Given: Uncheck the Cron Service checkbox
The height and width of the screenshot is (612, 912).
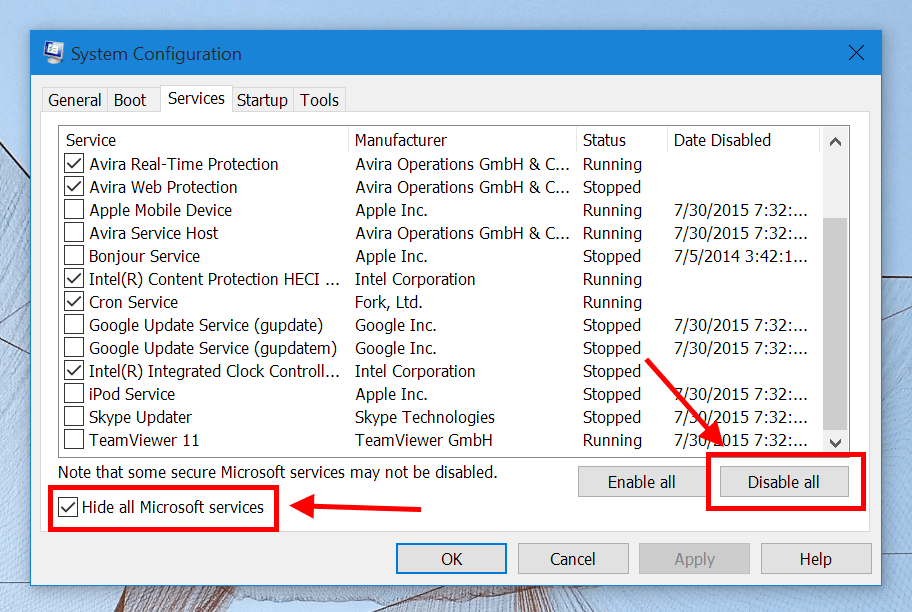Looking at the screenshot, I should point(74,302).
